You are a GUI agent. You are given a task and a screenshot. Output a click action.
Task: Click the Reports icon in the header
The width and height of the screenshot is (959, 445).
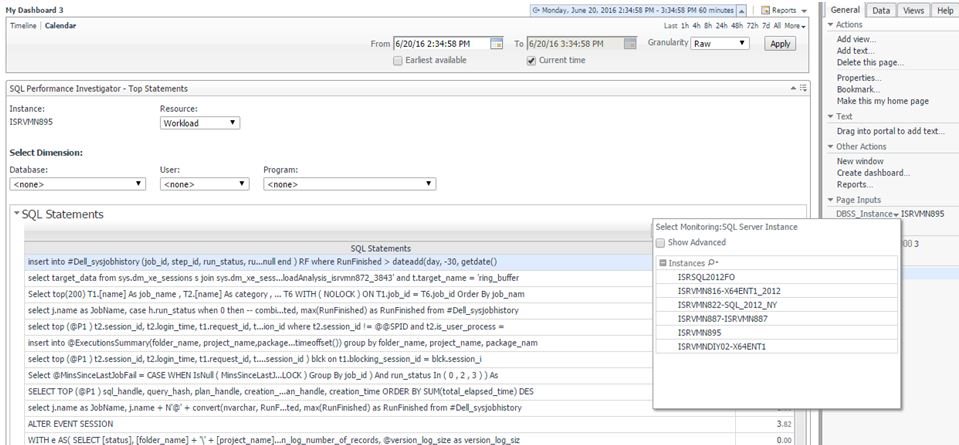point(765,10)
